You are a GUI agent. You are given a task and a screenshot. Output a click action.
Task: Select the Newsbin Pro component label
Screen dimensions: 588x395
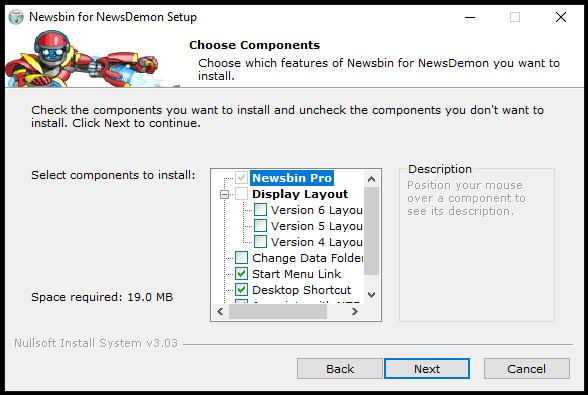(x=292, y=178)
